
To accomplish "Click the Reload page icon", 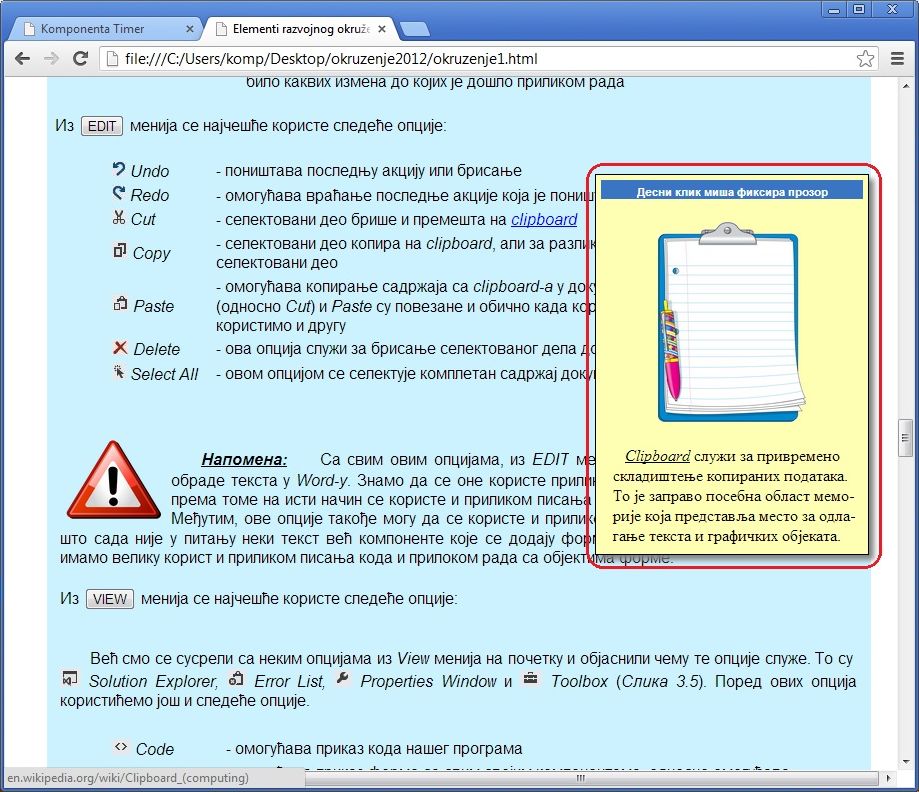I will click(81, 60).
